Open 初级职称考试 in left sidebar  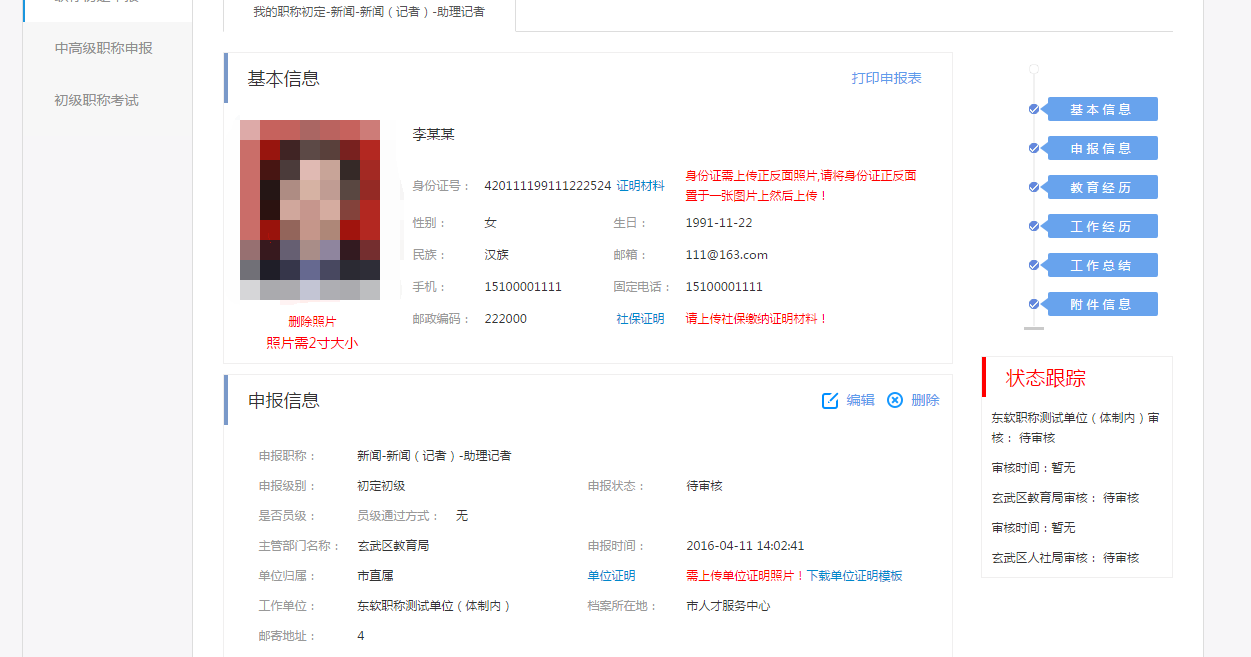tap(97, 100)
